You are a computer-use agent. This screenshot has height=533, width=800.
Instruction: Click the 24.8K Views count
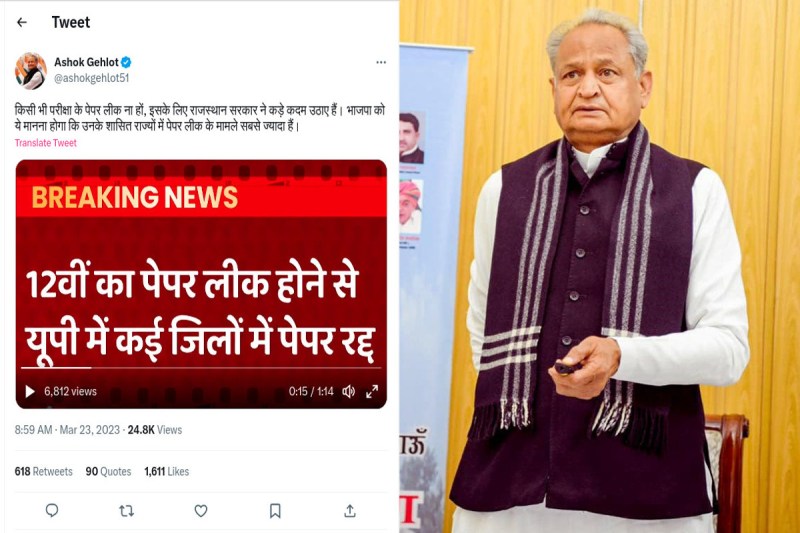click(x=155, y=430)
